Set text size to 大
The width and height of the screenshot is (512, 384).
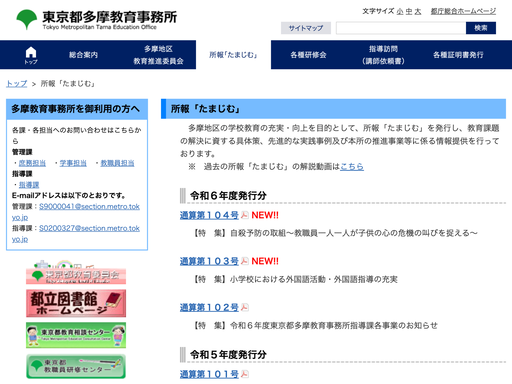click(x=418, y=11)
